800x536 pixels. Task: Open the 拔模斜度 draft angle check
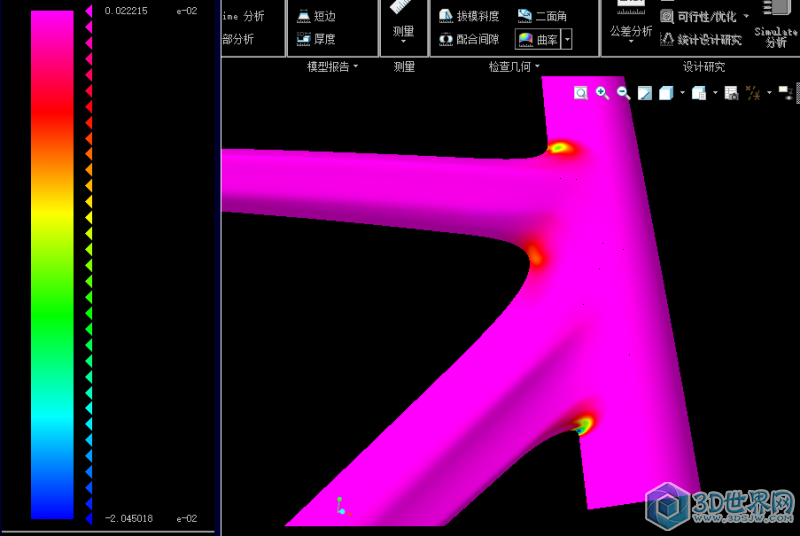[469, 16]
